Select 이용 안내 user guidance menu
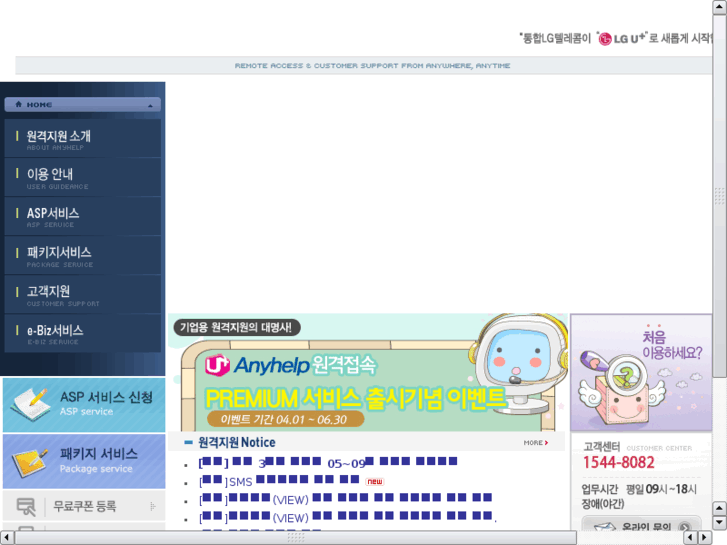The image size is (727, 545). click(83, 177)
